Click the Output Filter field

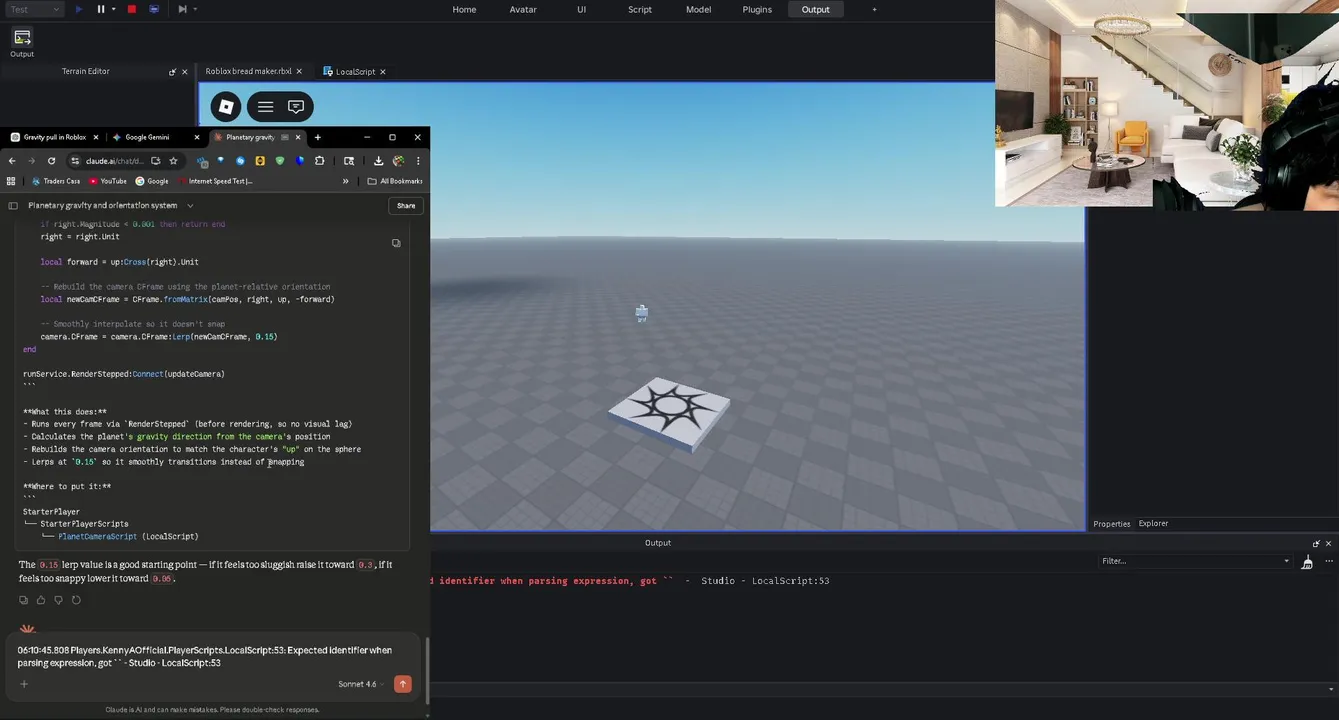click(1194, 561)
